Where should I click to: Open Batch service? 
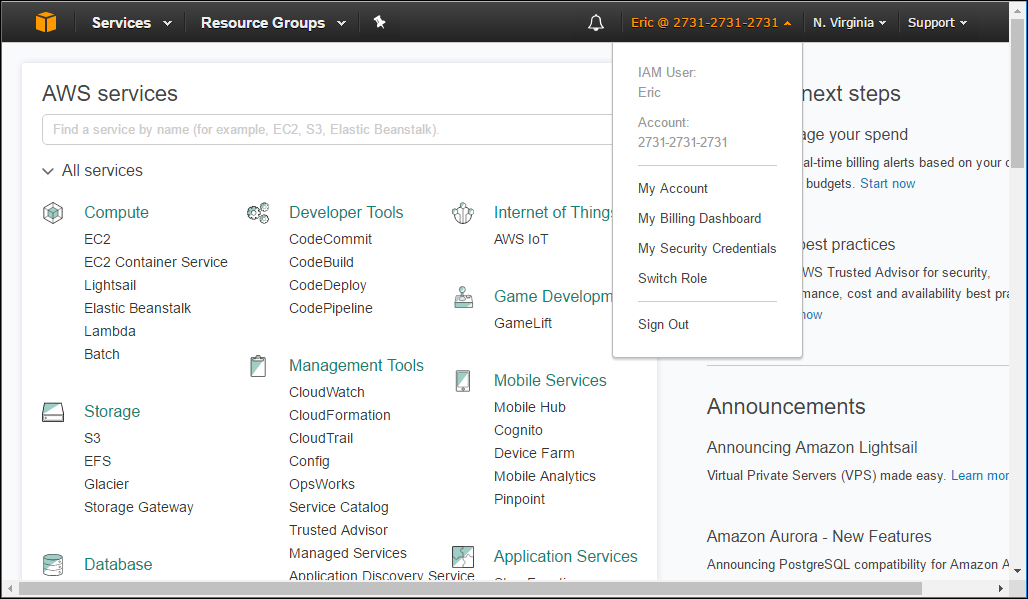[x=102, y=354]
